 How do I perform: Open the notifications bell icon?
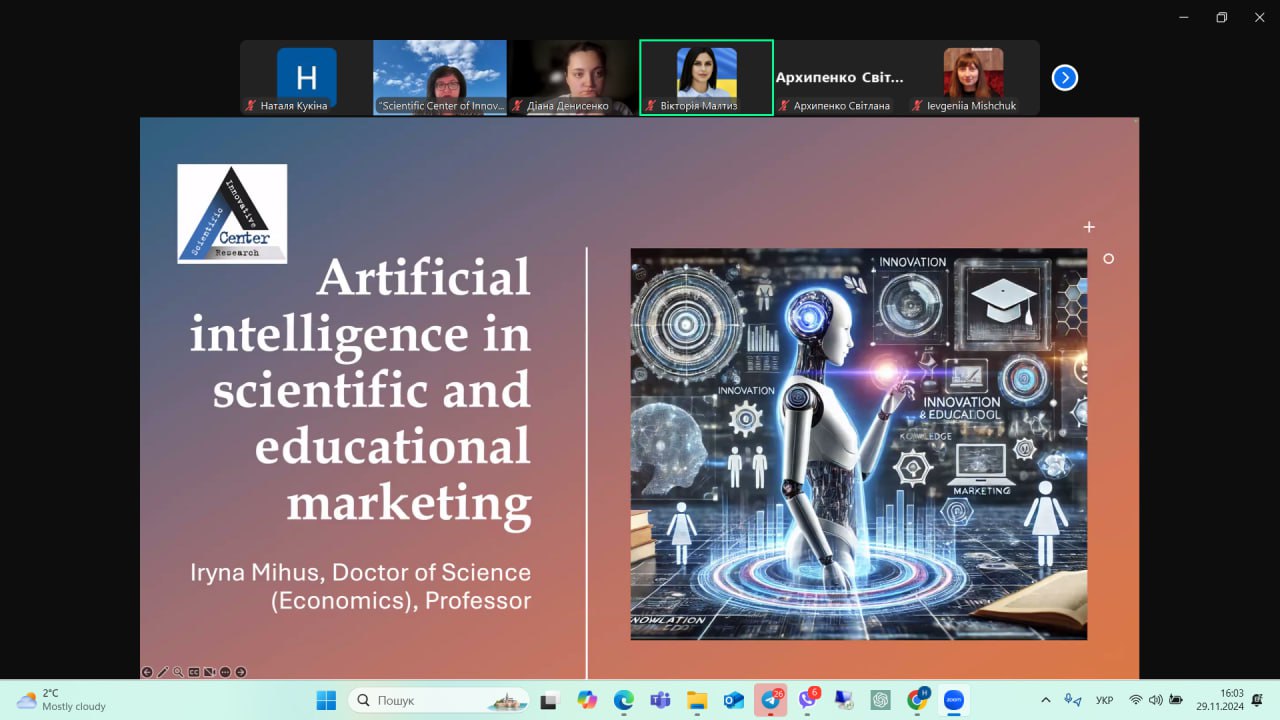click(x=1257, y=700)
